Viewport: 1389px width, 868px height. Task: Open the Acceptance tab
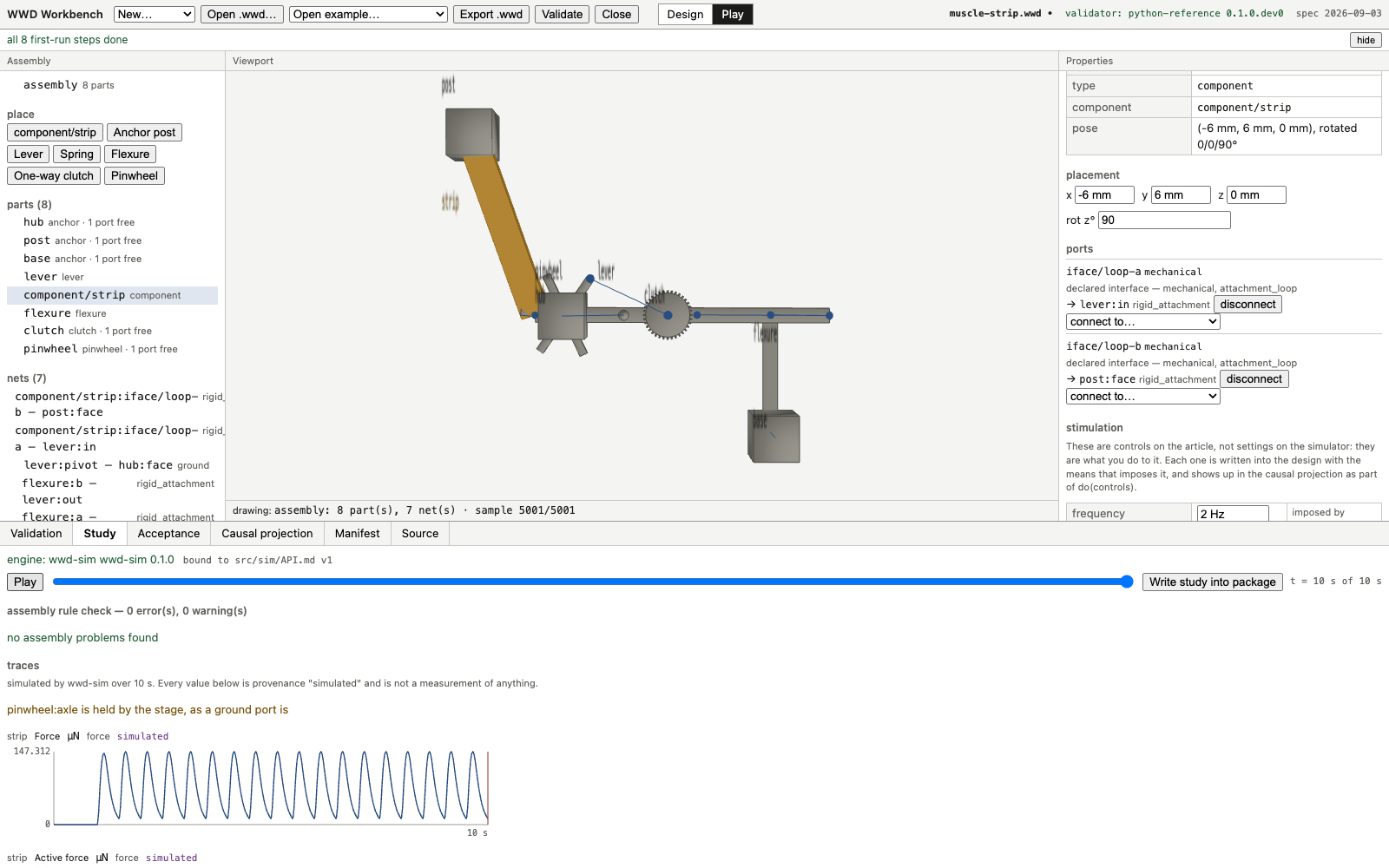tap(168, 534)
